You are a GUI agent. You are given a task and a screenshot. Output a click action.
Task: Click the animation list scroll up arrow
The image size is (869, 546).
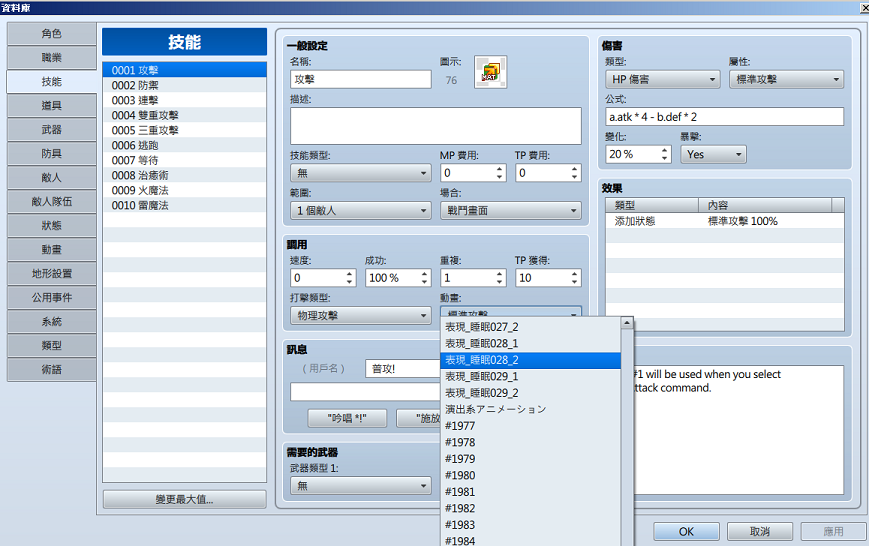[627, 323]
